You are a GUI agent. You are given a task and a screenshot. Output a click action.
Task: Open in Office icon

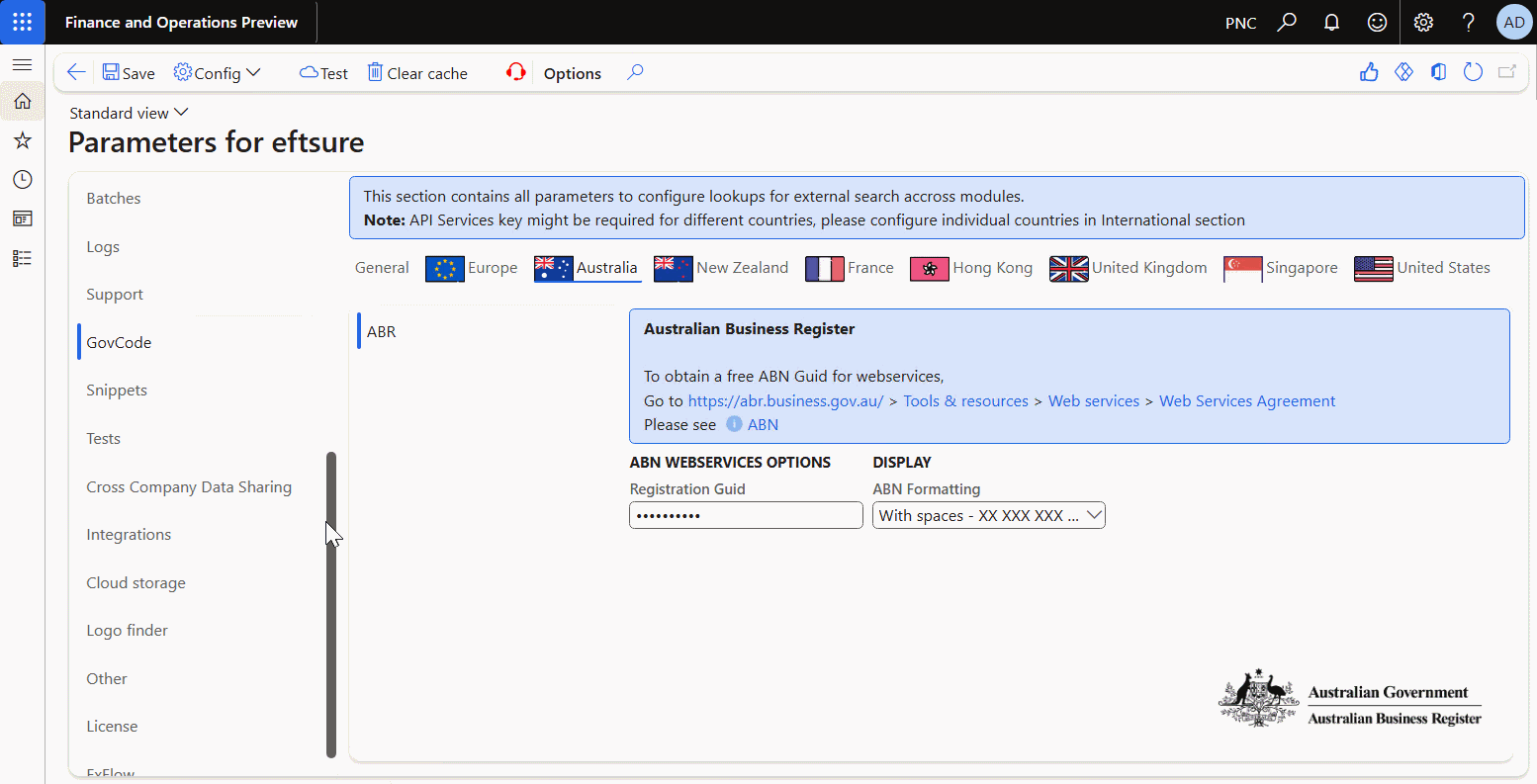pos(1439,72)
